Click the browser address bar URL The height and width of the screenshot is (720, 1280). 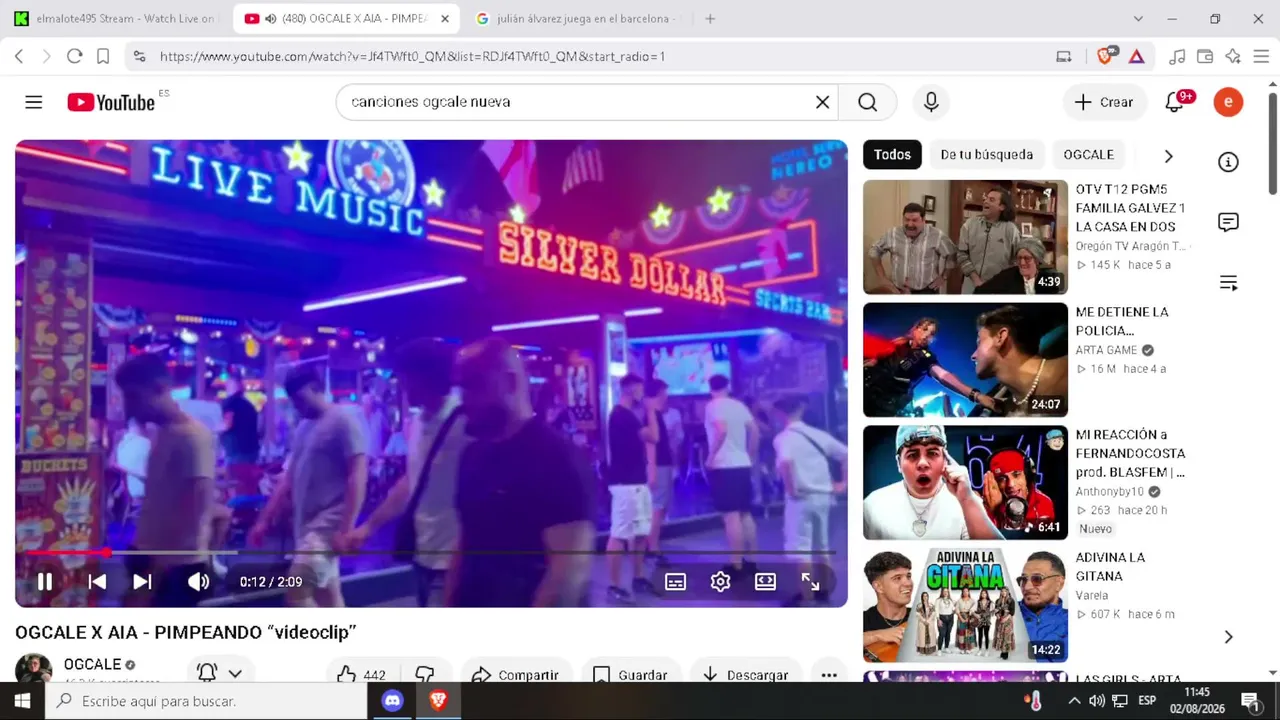coord(412,57)
